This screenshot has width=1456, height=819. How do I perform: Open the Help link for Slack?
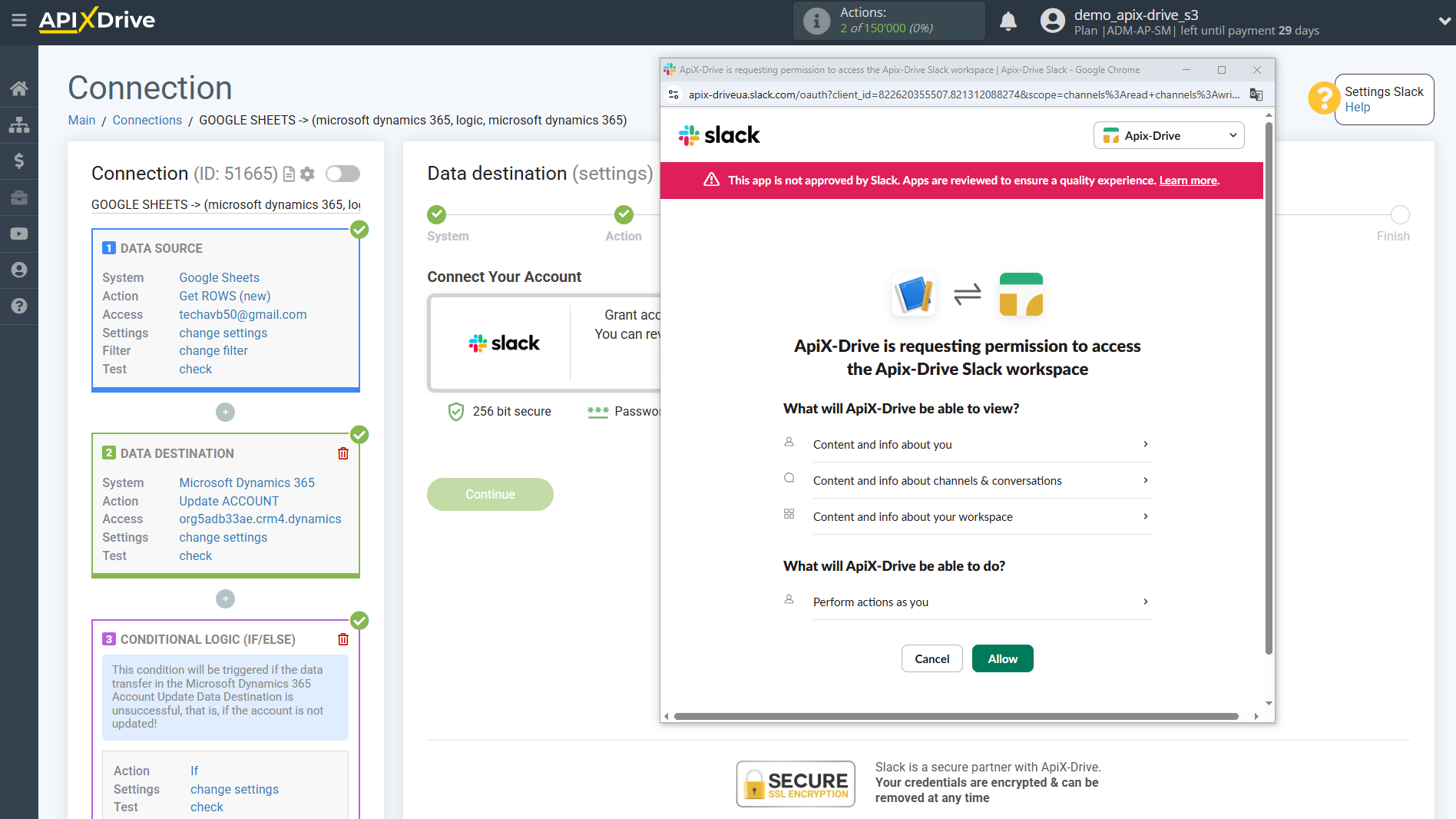[x=1357, y=108]
